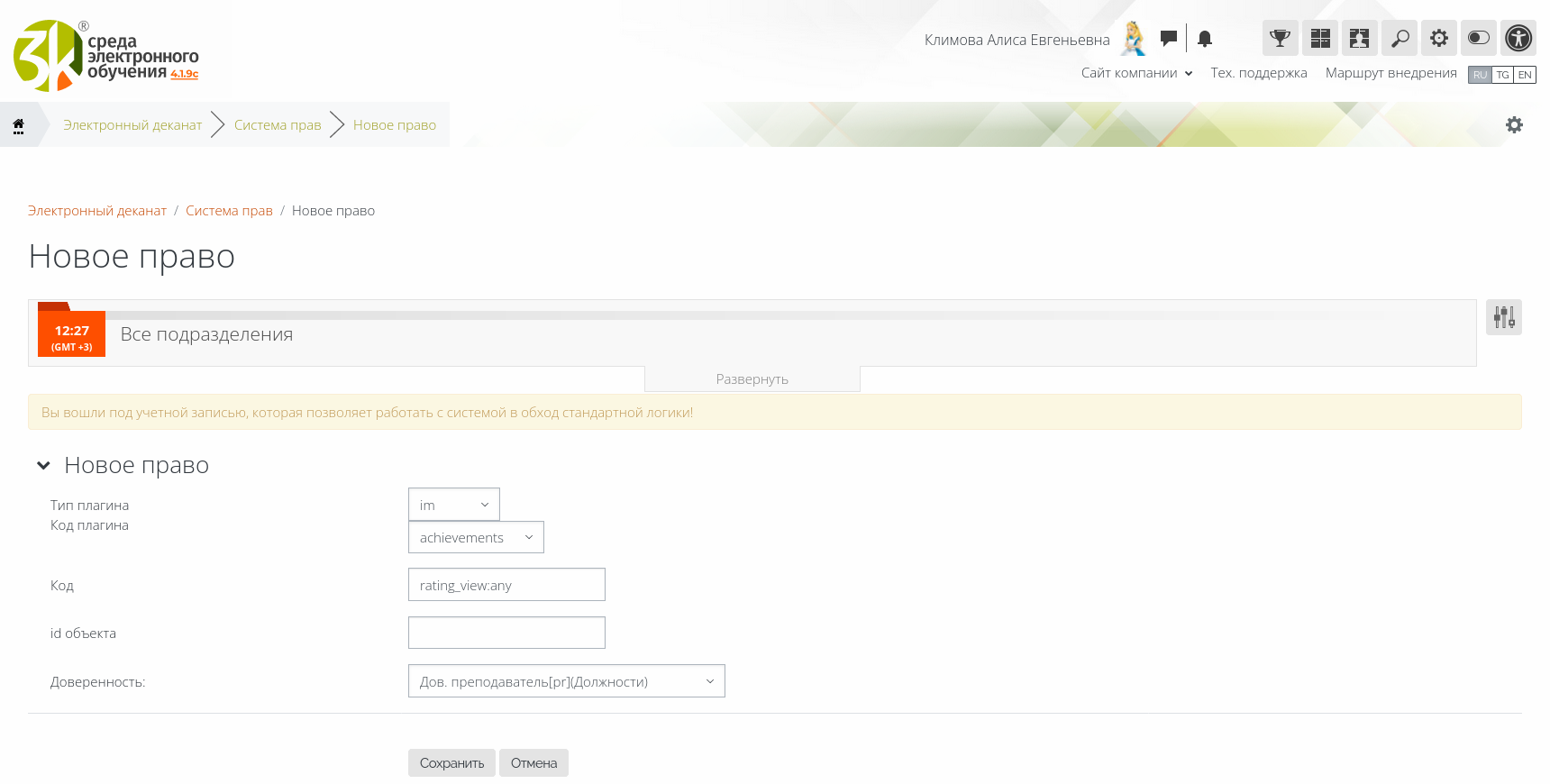Open the search magnifier icon
The image size is (1550, 784).
(1399, 38)
